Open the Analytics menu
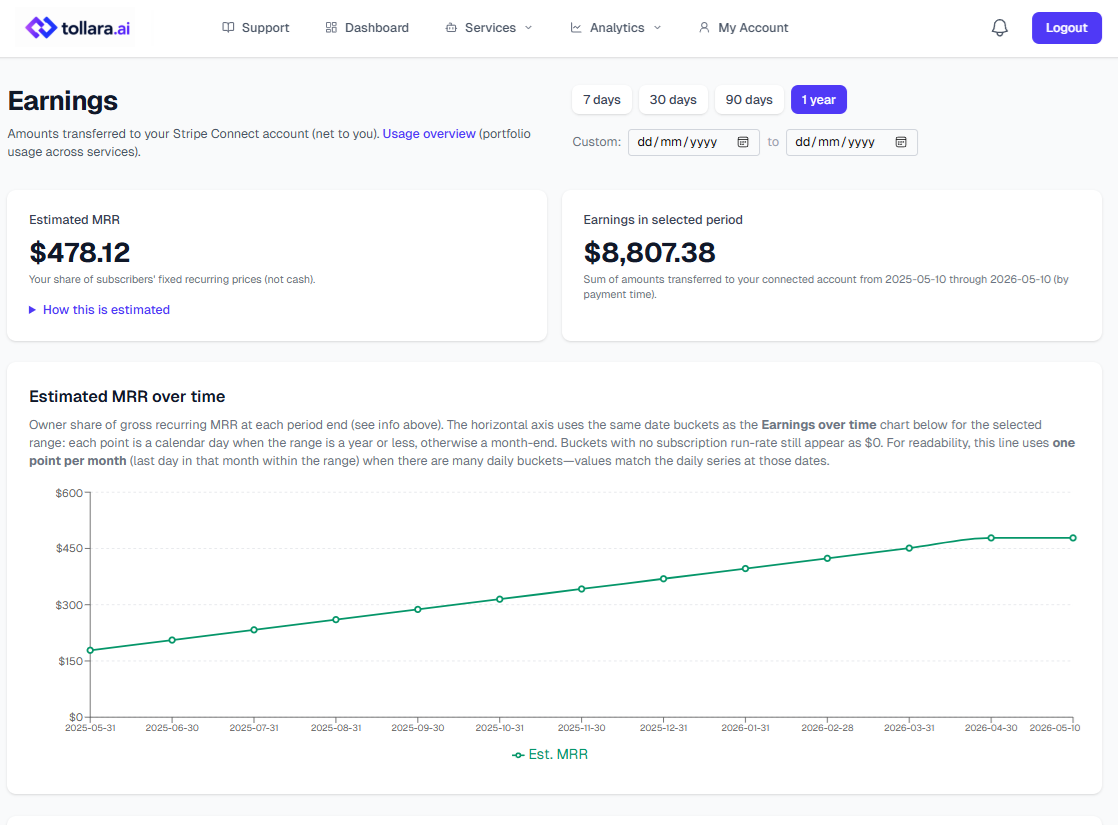This screenshot has height=825, width=1118. click(x=616, y=28)
